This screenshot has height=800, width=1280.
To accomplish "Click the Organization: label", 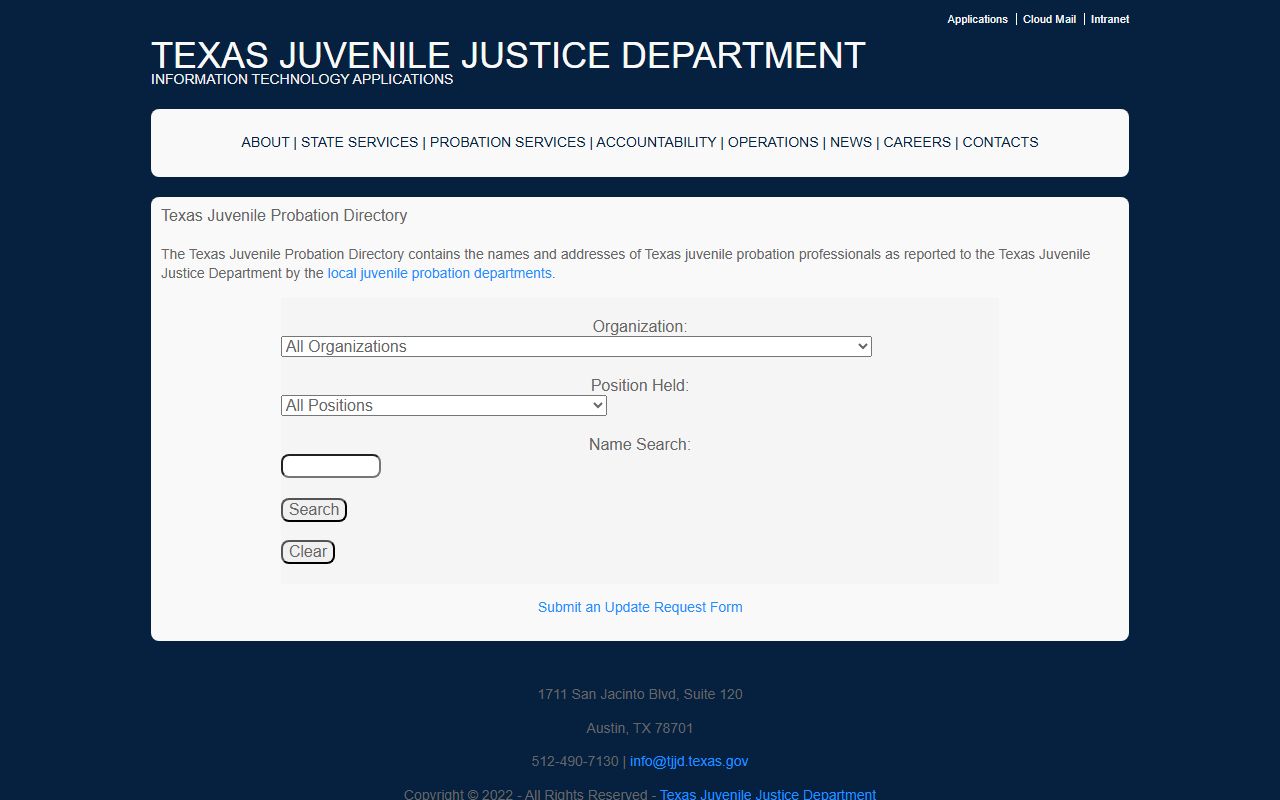I will tap(640, 326).
